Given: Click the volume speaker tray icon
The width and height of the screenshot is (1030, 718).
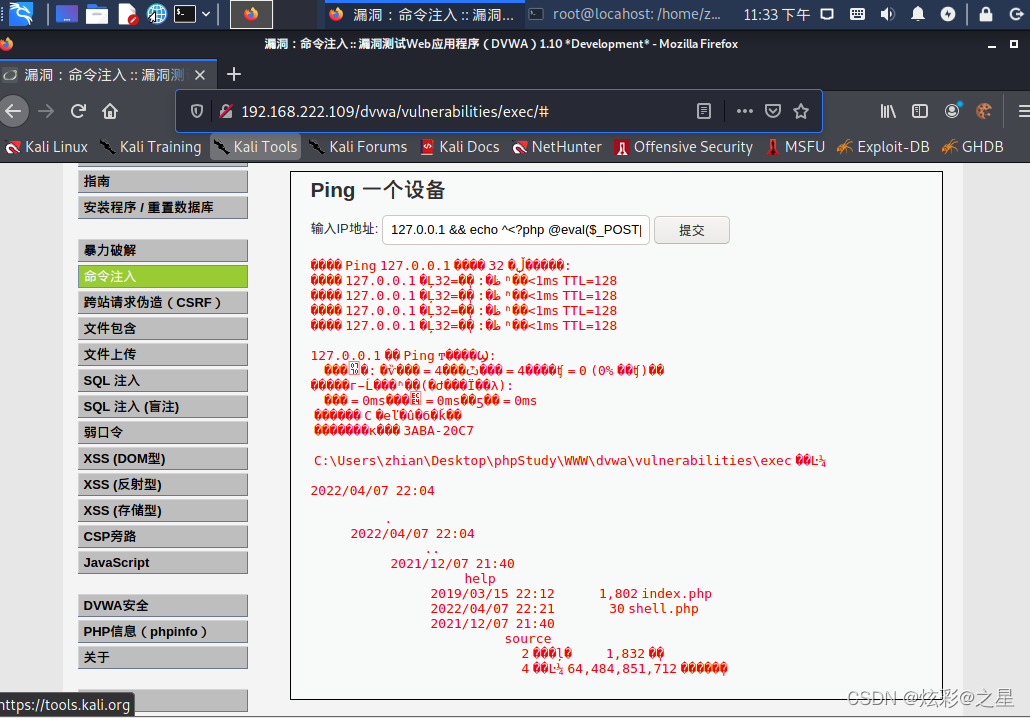Looking at the screenshot, I should coord(887,14).
